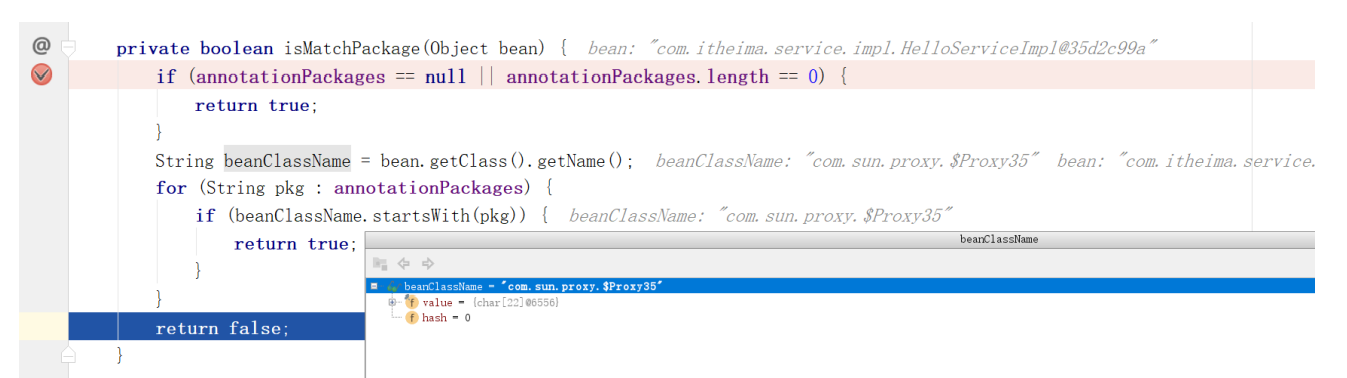
Task: Click the glasses watch icon beside beanClassName
Action: click(393, 286)
